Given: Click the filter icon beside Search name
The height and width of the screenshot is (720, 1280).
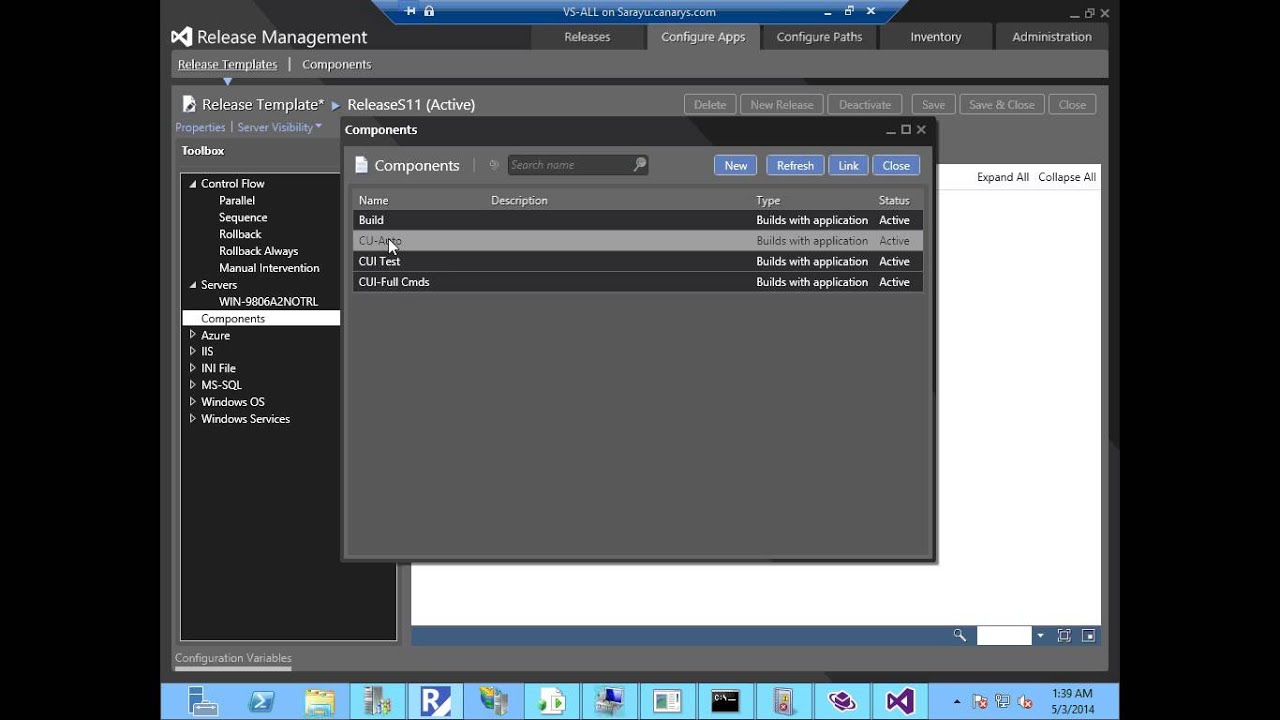Looking at the screenshot, I should pos(494,165).
